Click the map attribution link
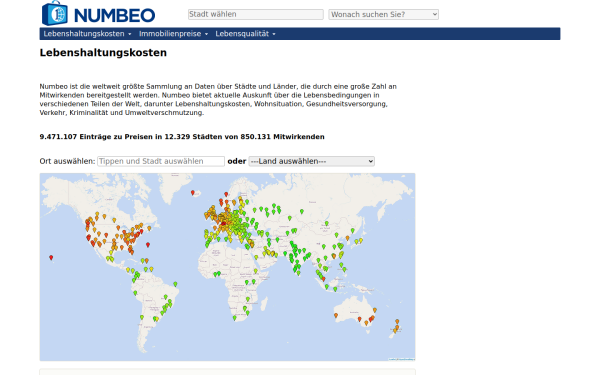Screen dimensions: 600x375 (x=401, y=359)
